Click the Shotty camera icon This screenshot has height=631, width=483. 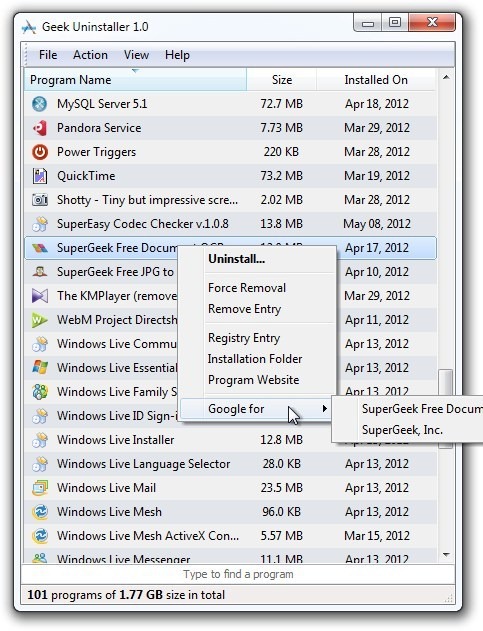pyautogui.click(x=39, y=200)
